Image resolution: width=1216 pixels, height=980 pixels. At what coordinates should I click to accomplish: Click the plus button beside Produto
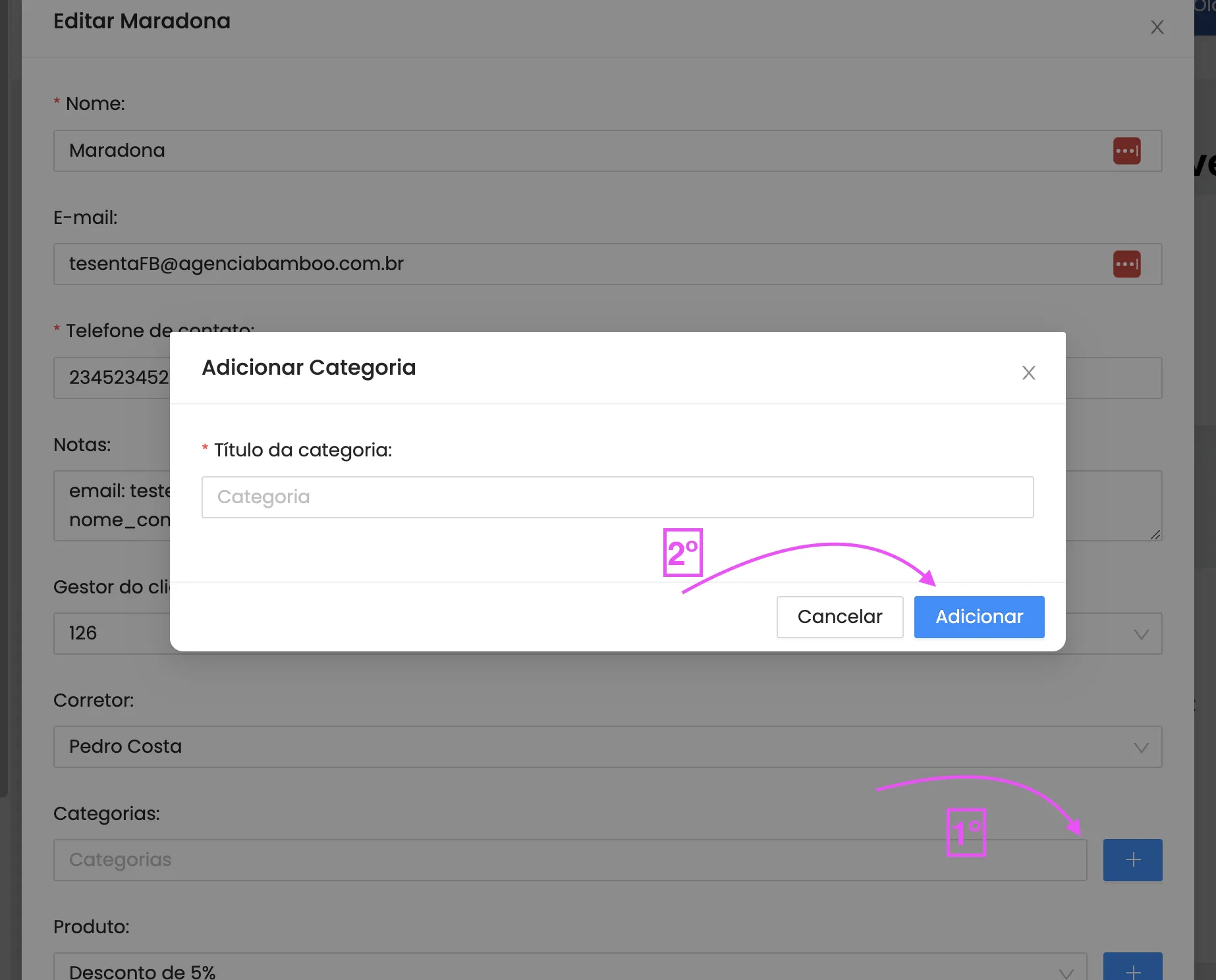point(1133,967)
